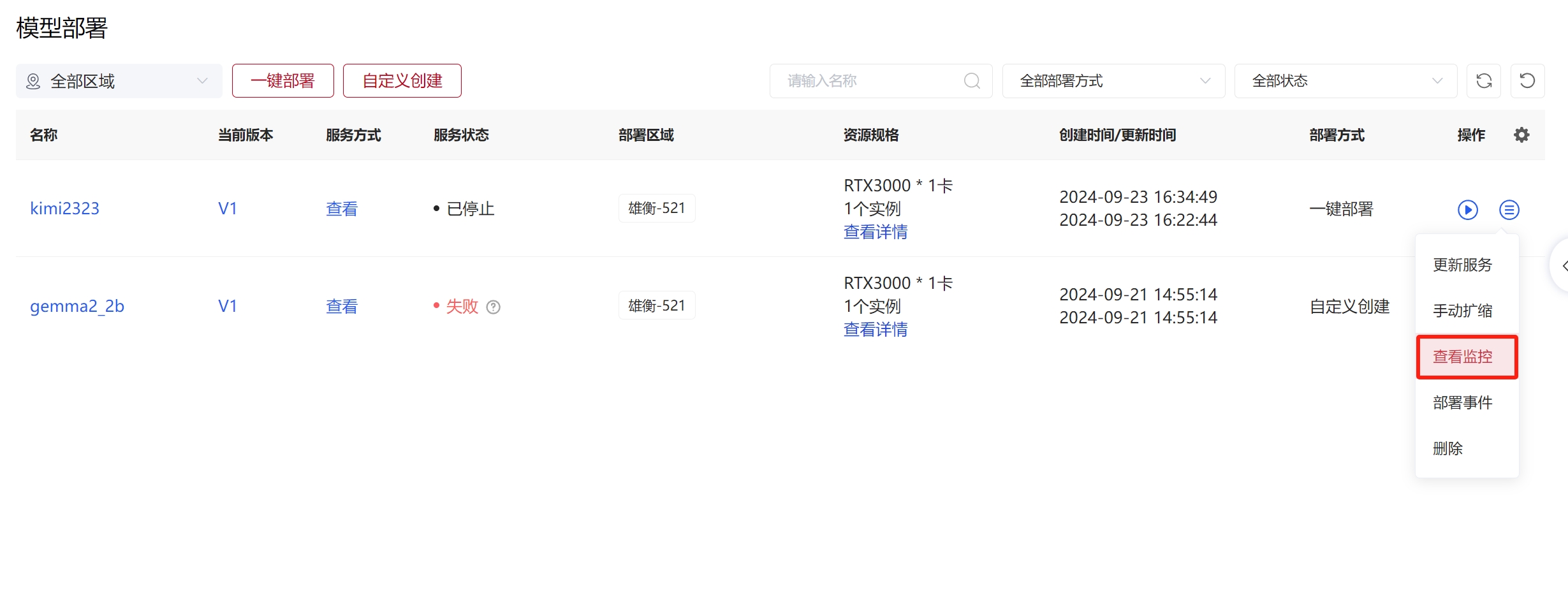Focus the 请输入名称 search field
This screenshot has height=595, width=1568.
pyautogui.click(x=870, y=81)
